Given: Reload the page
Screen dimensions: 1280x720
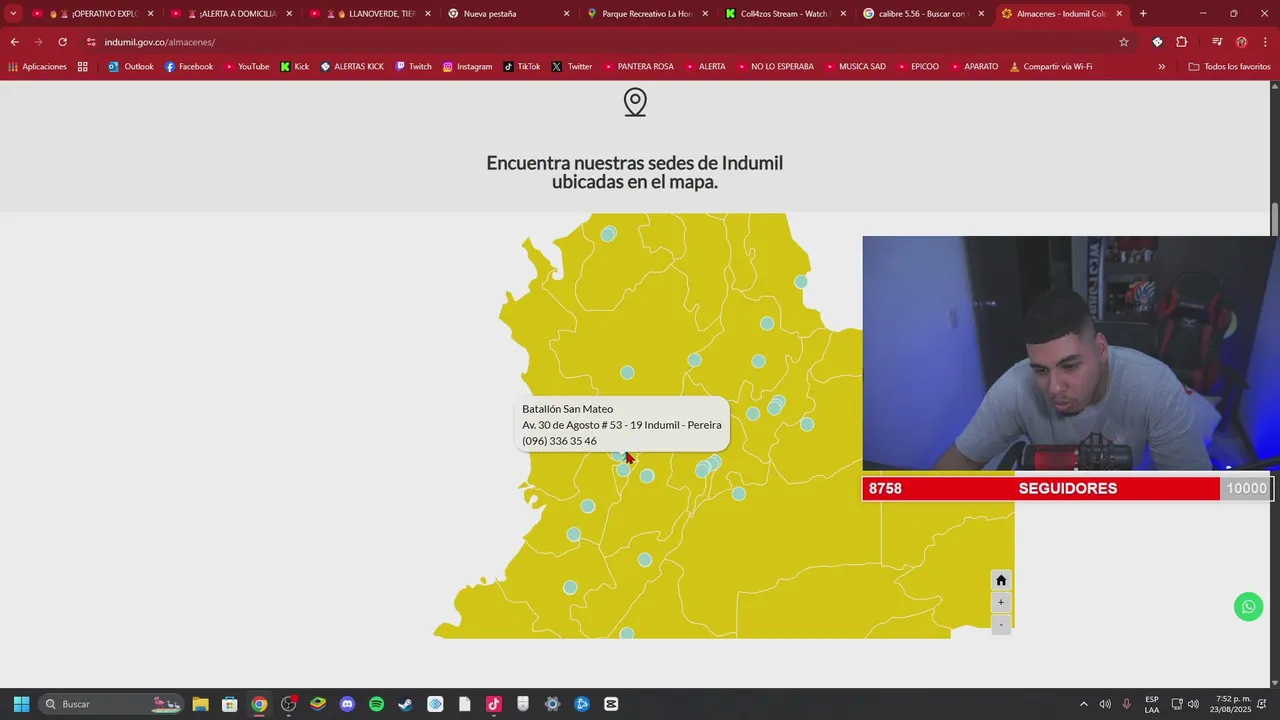Looking at the screenshot, I should 62,42.
